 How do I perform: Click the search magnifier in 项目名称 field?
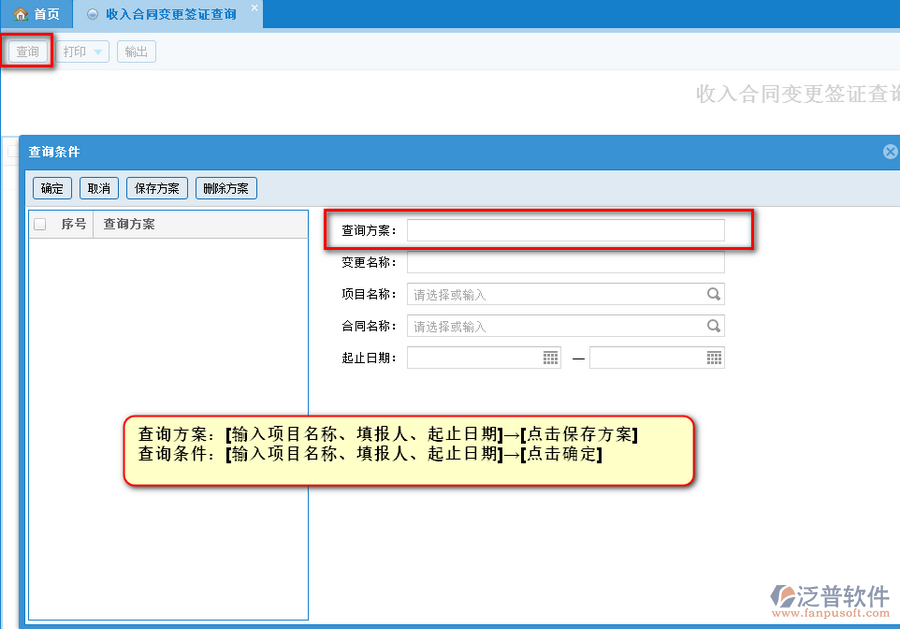pos(713,295)
